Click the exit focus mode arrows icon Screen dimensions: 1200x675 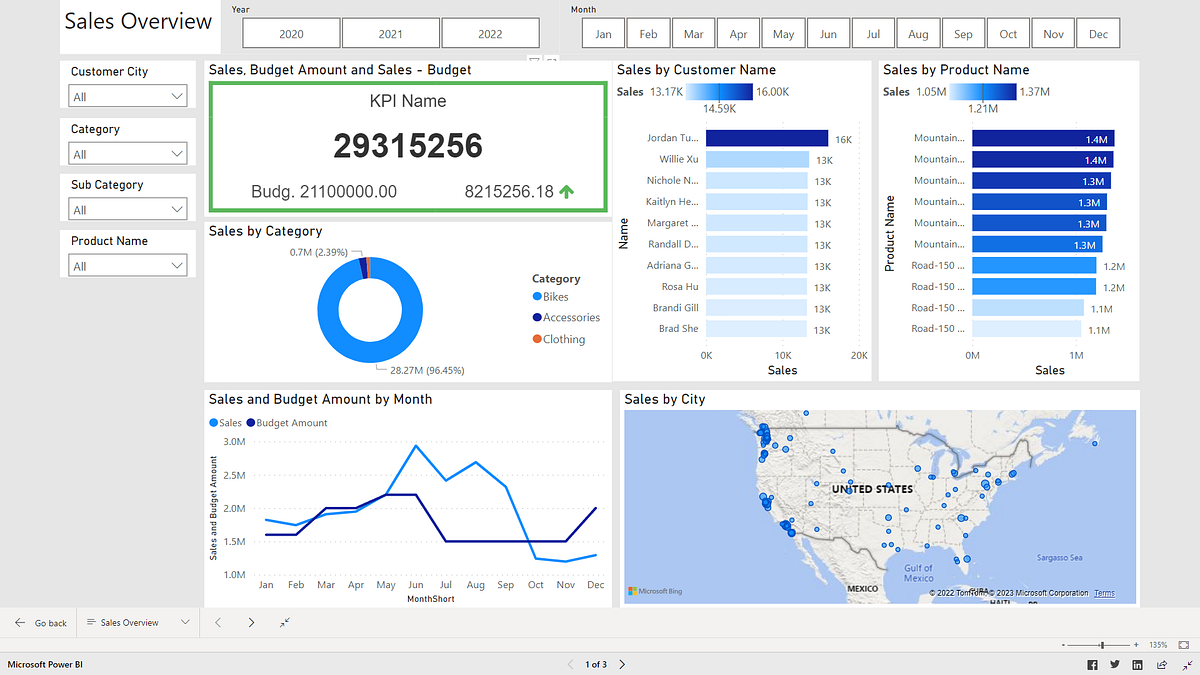coord(1188,664)
